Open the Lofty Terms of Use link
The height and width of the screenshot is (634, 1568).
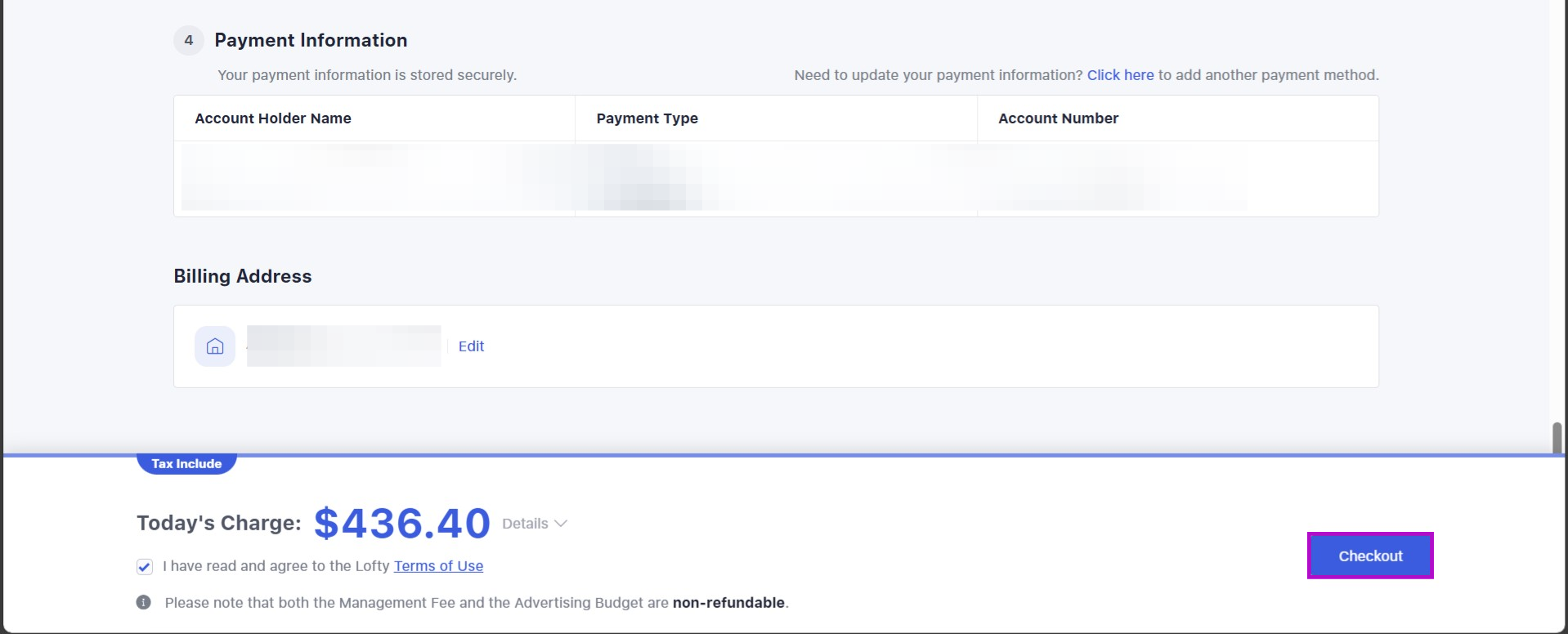[438, 566]
